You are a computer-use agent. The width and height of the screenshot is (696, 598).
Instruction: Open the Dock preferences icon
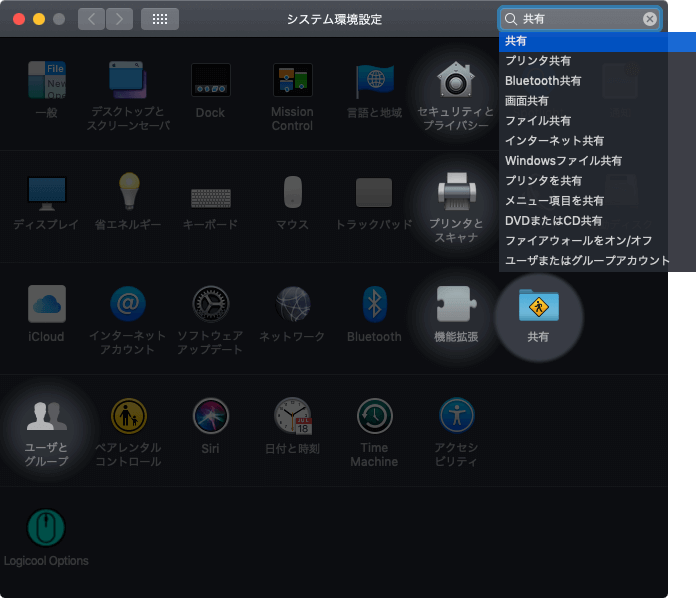210,80
